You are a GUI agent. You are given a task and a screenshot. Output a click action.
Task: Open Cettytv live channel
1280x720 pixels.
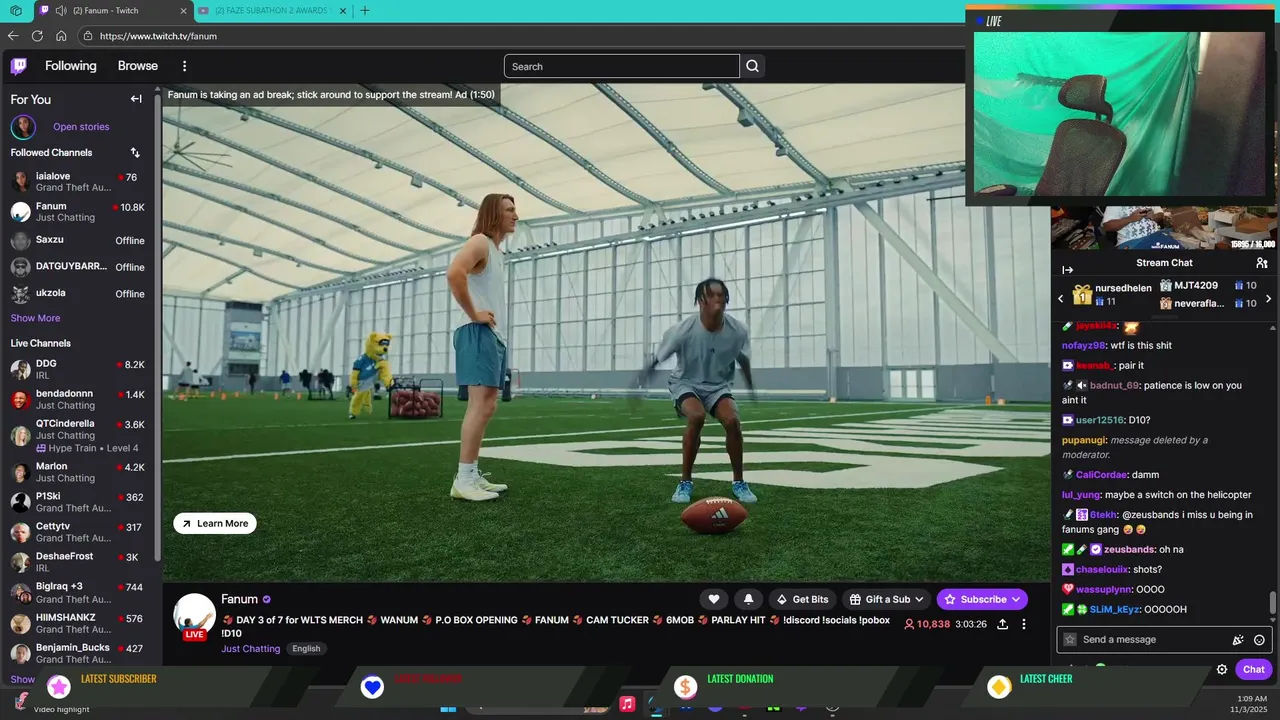(78, 532)
